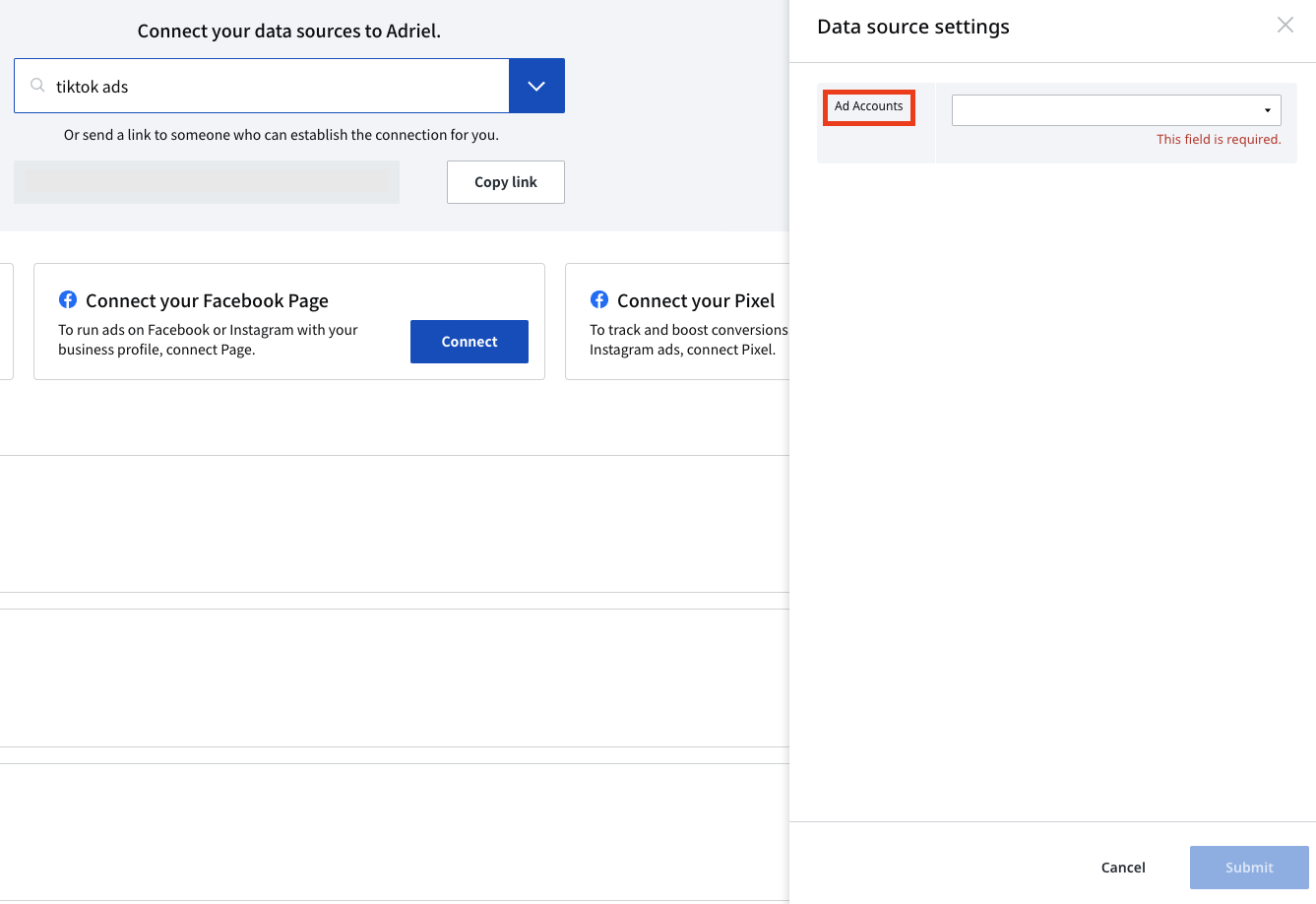Image resolution: width=1316 pixels, height=904 pixels.
Task: Click the Facebook icon beside Connect your Pixel
Action: click(x=599, y=299)
